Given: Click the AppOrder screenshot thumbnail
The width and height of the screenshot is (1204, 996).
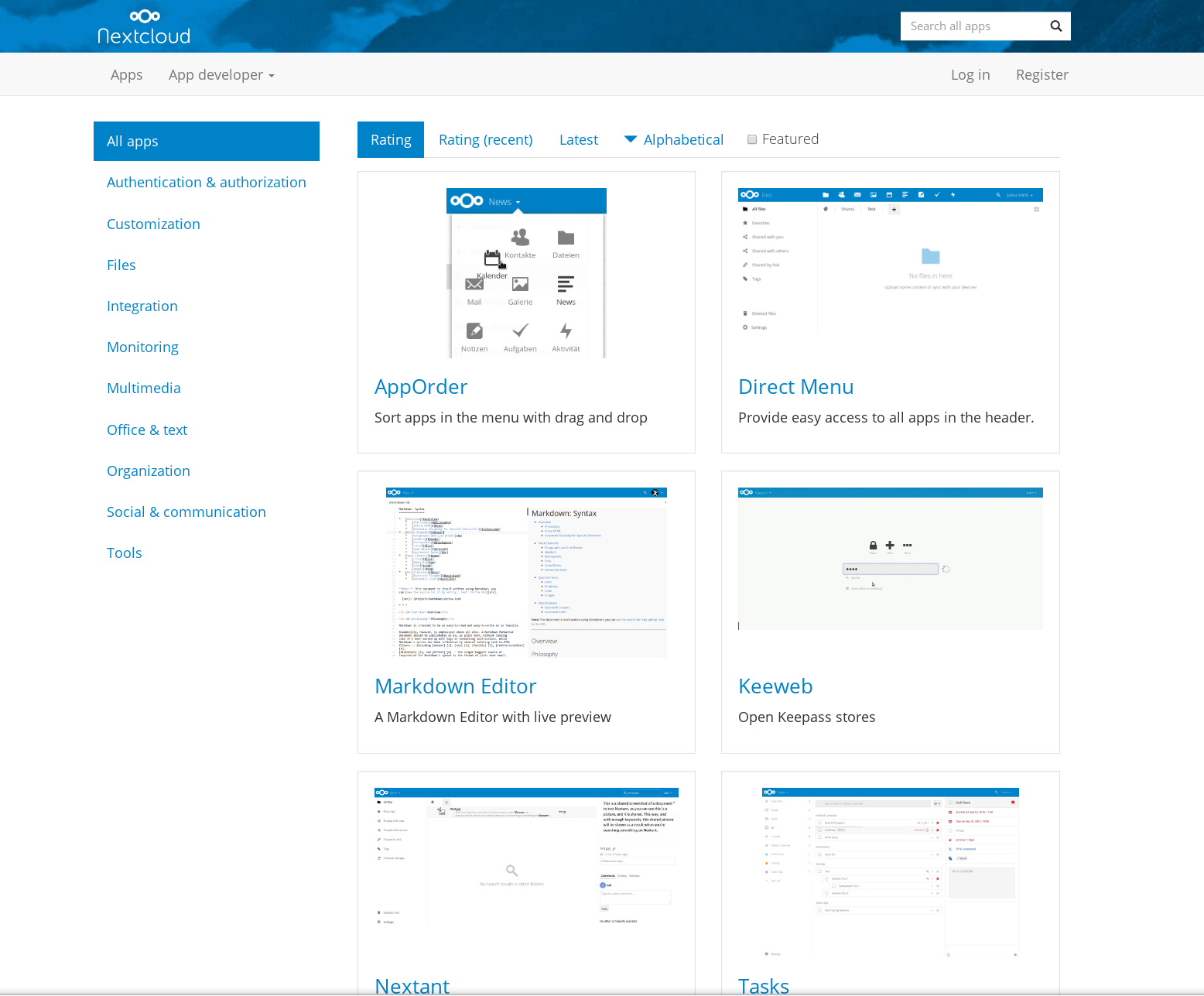Looking at the screenshot, I should coord(526,273).
